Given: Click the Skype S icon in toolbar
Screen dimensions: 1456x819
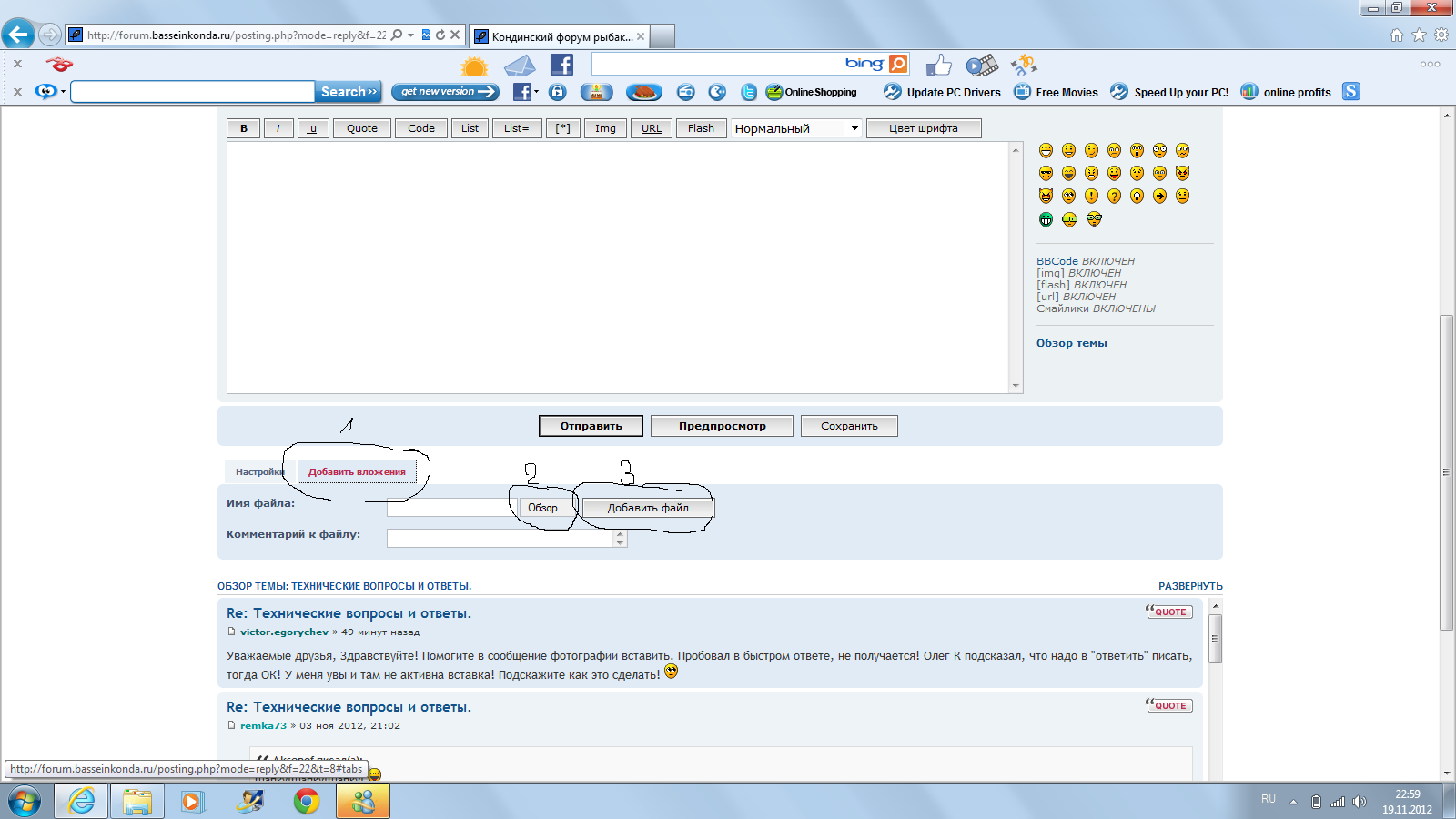Looking at the screenshot, I should 1351,91.
